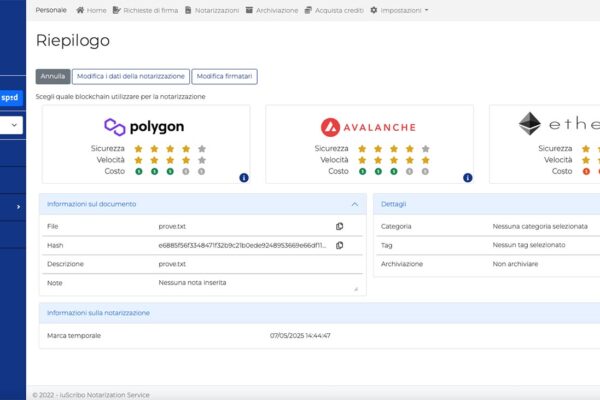The image size is (600, 400).
Task: Click 'Nessun tag selezionato' text
Action: pyautogui.click(x=529, y=245)
